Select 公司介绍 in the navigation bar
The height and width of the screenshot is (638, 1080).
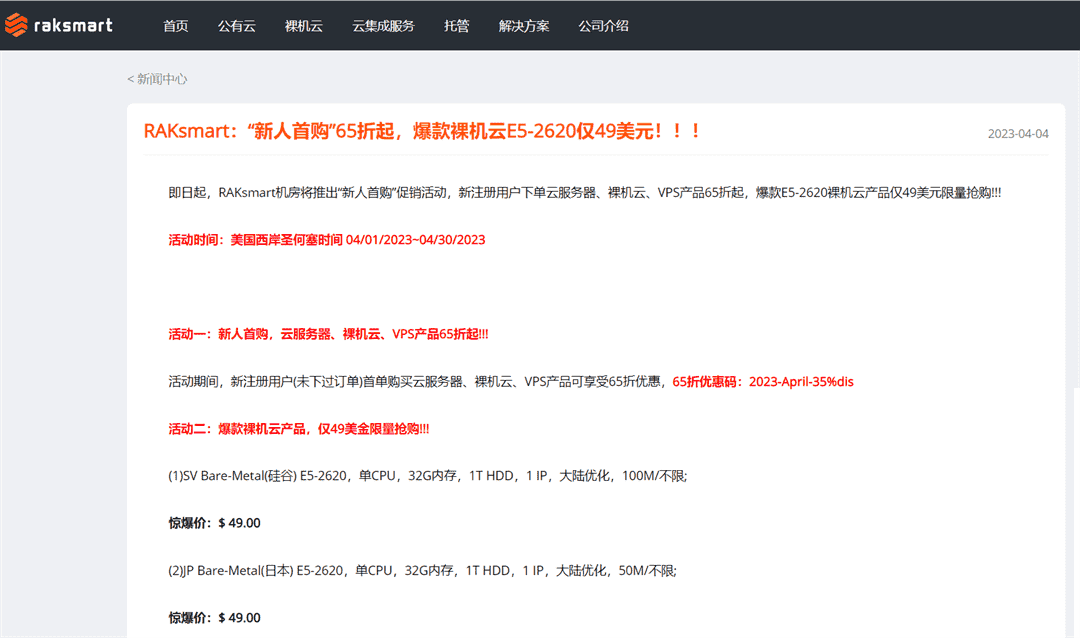[x=603, y=26]
